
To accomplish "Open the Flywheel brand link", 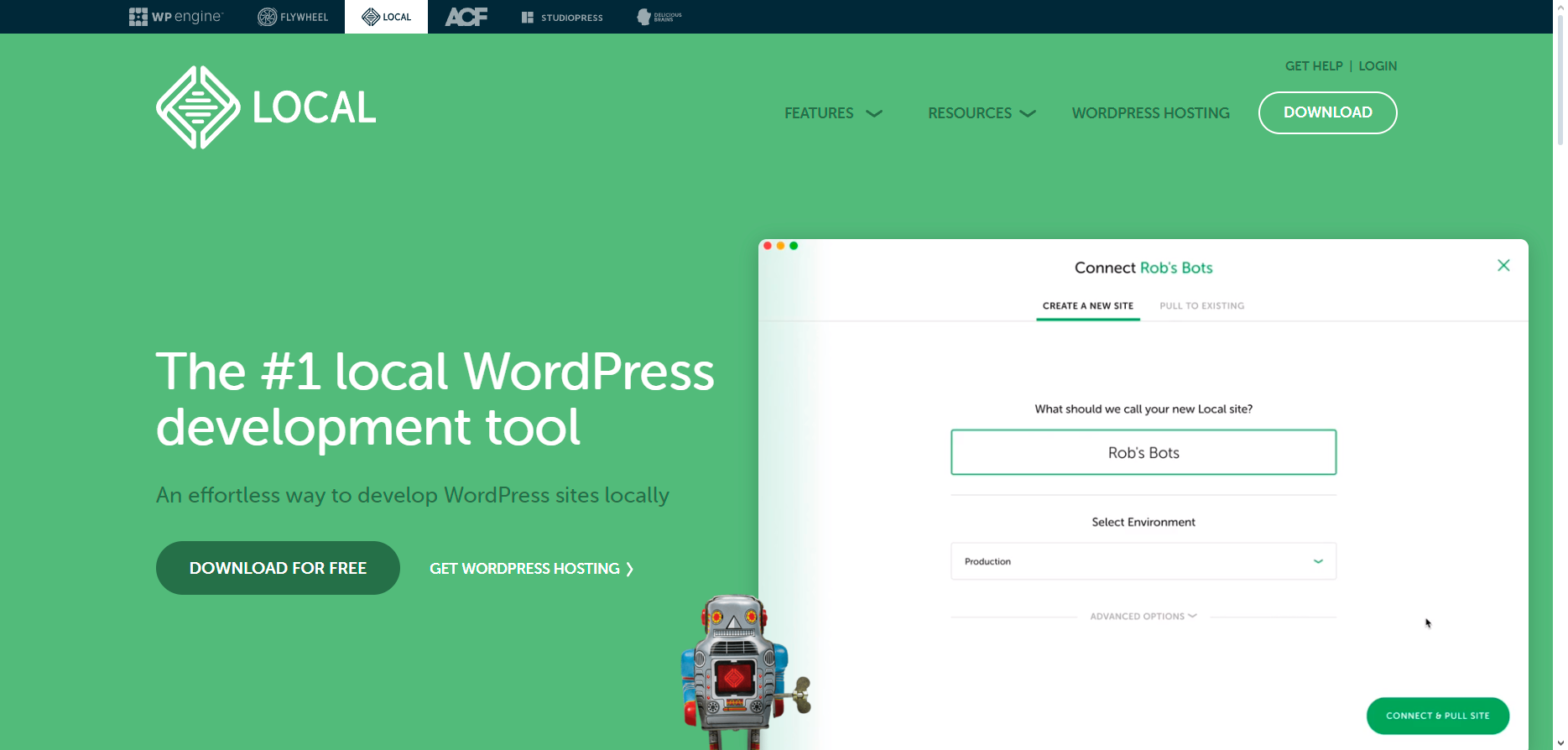I will click(x=292, y=17).
